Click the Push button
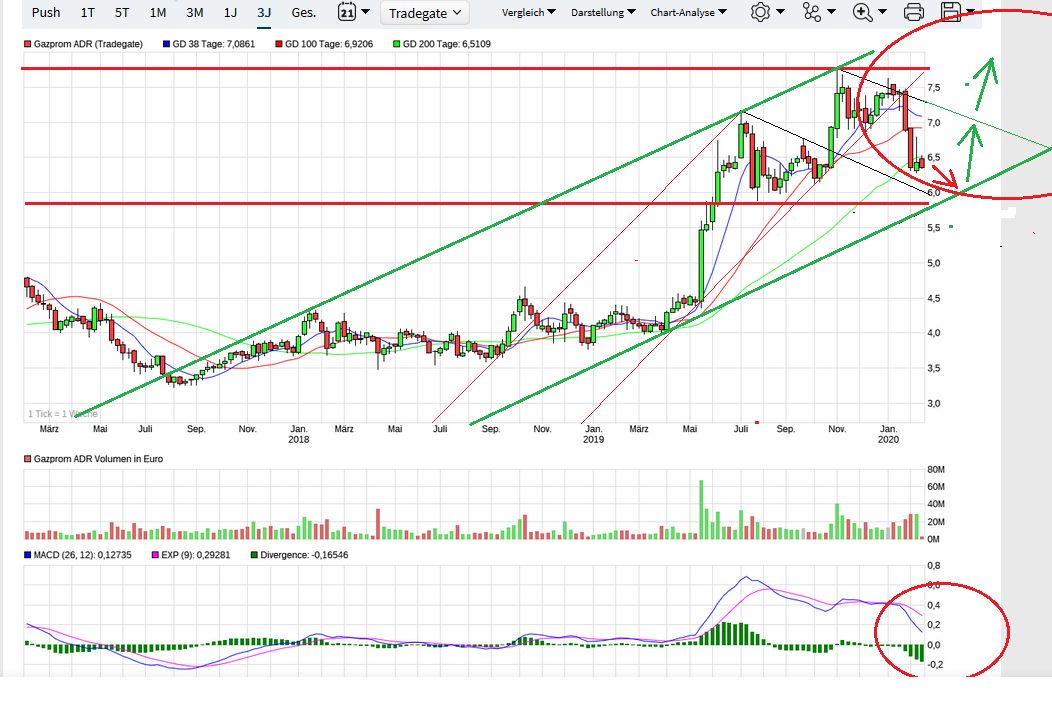Image resolution: width=1052 pixels, height=702 pixels. [46, 12]
